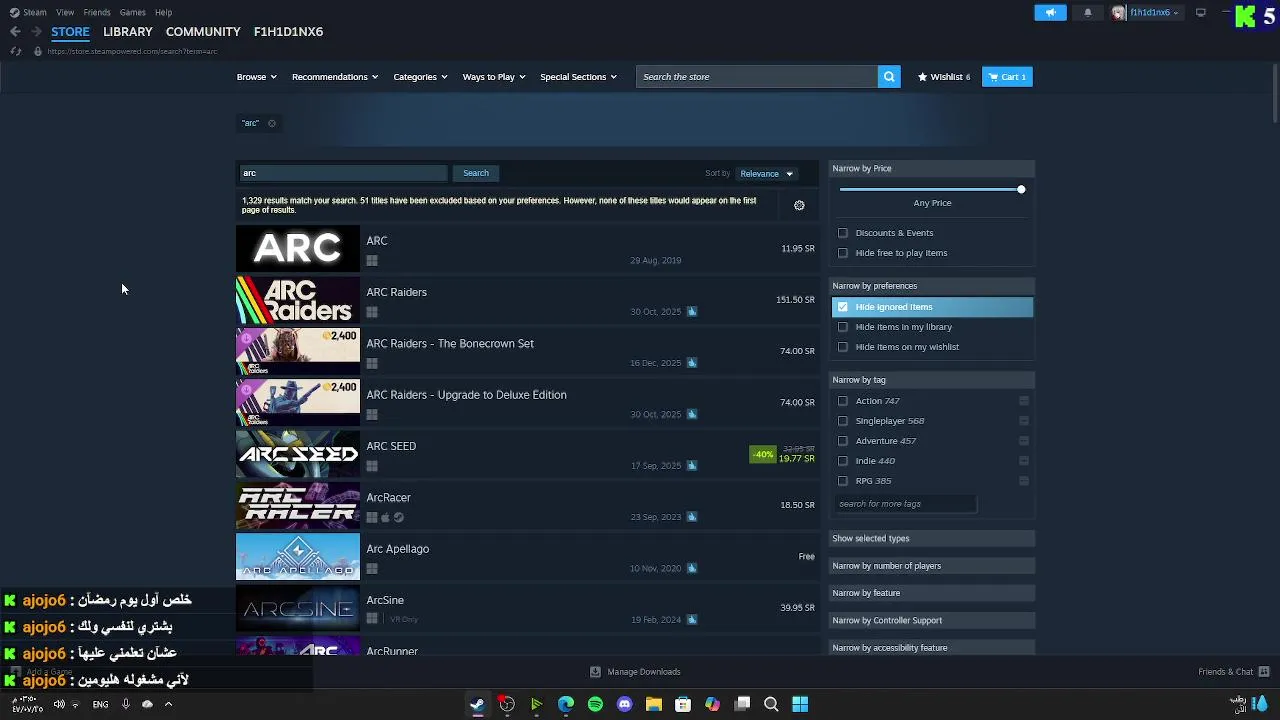Uncheck Hide ignored items

point(843,307)
